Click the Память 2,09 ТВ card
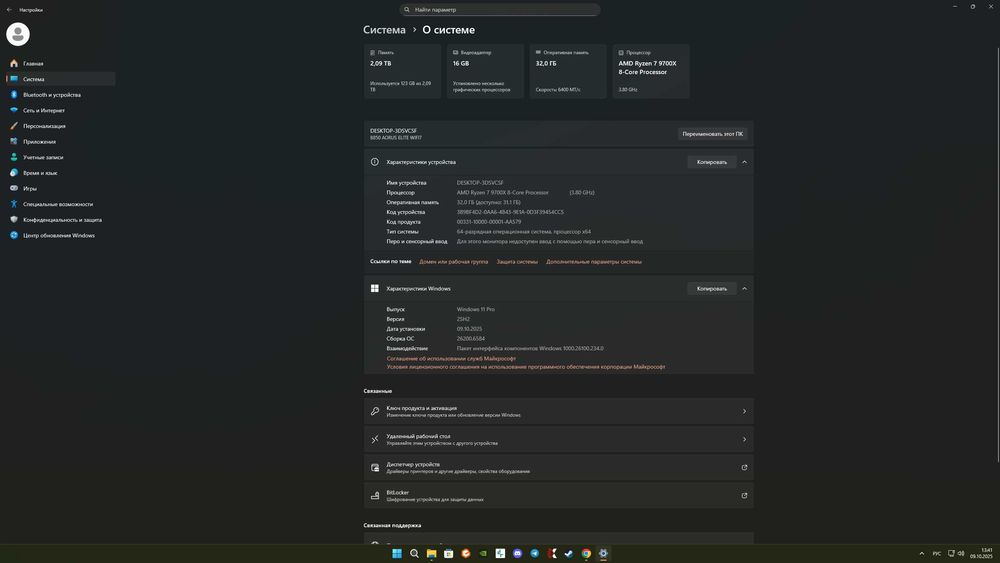 (402, 71)
